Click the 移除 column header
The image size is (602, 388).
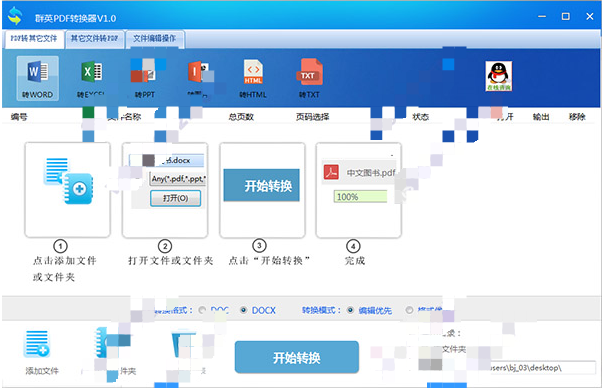[577, 117]
